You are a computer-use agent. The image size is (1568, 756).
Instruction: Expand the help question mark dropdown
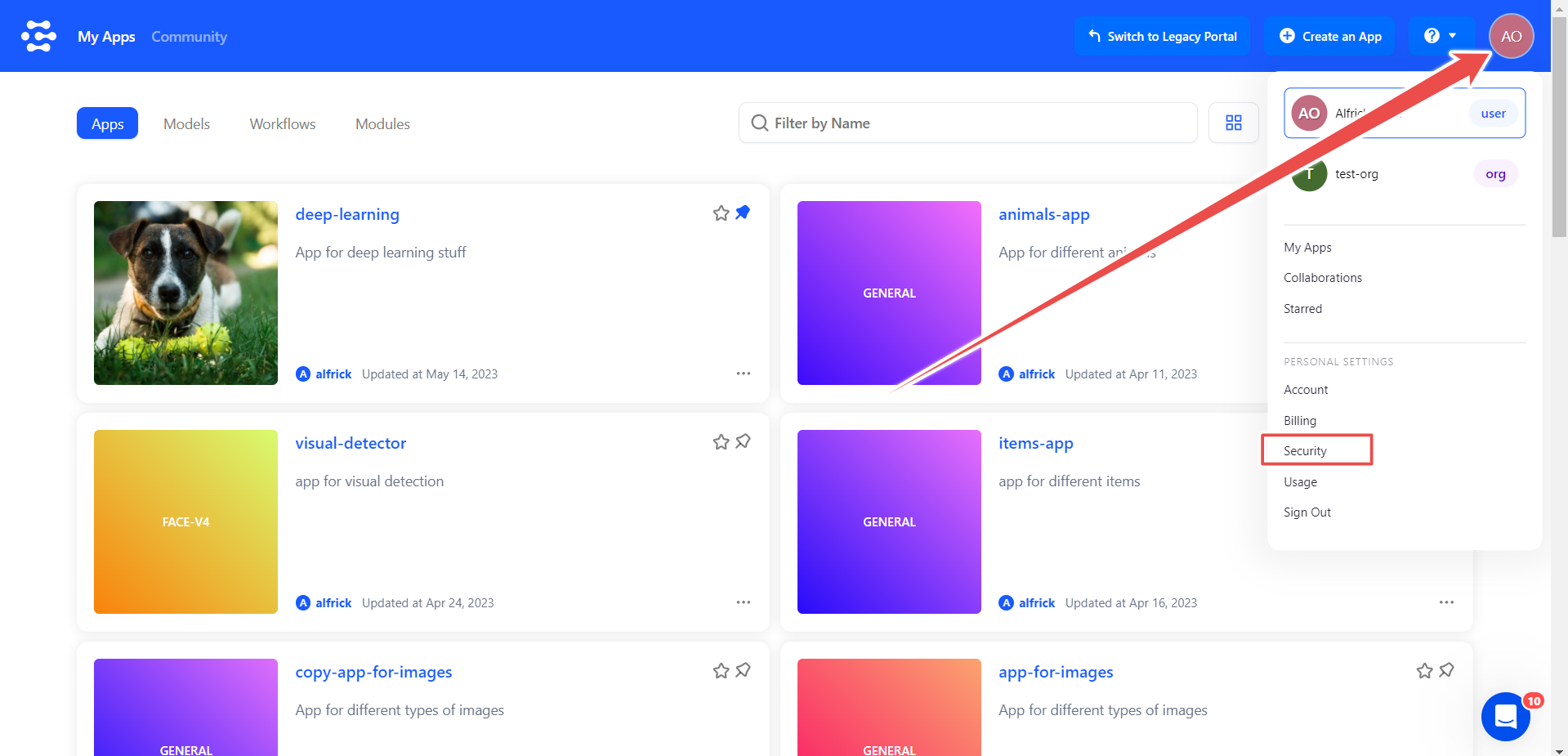point(1440,36)
